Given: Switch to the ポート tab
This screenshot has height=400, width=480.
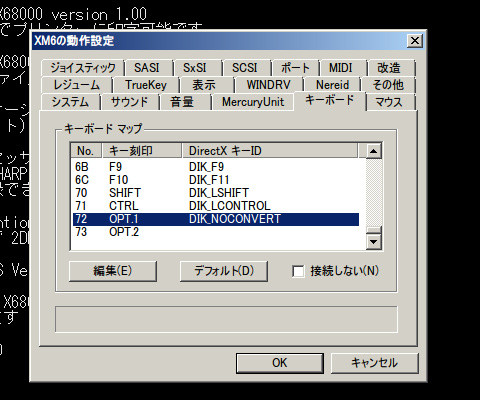Looking at the screenshot, I should click(295, 68).
